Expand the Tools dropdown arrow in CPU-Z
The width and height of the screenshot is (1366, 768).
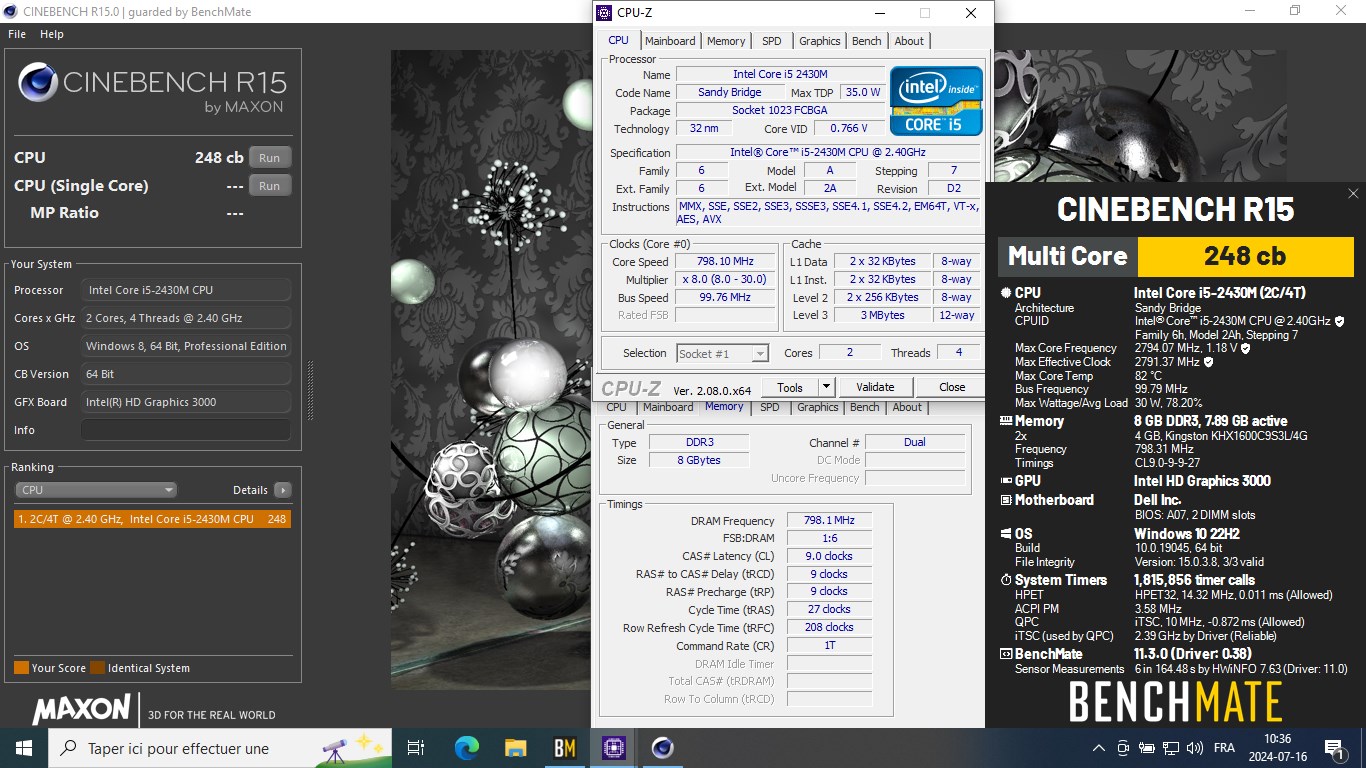click(826, 387)
